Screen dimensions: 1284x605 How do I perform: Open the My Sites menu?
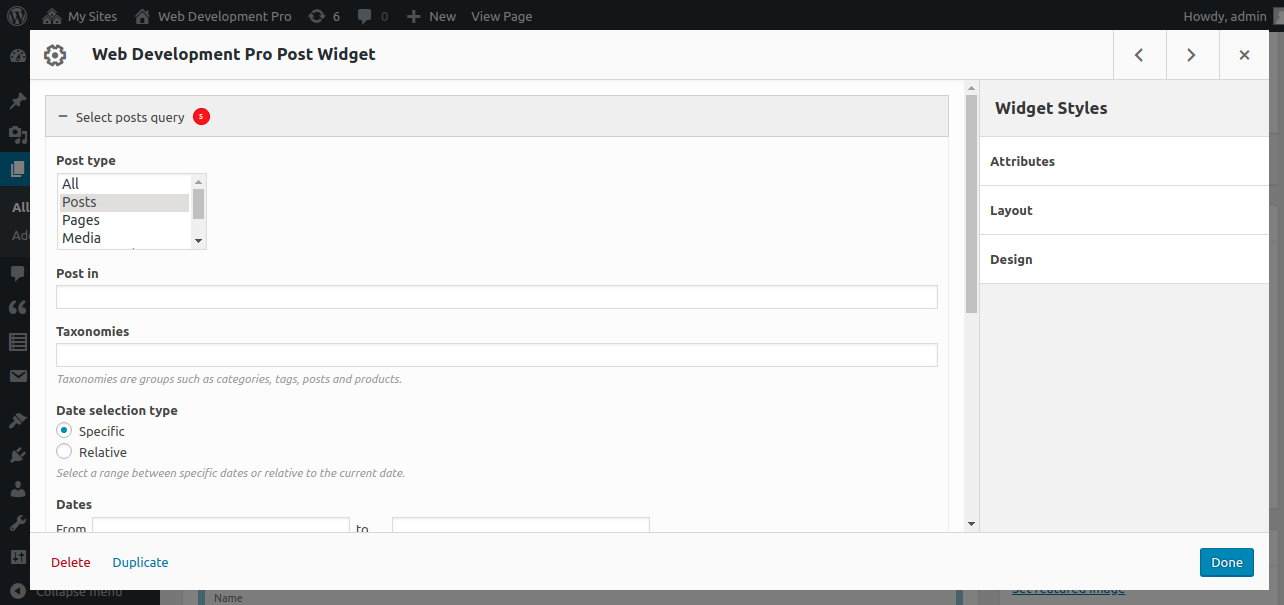(79, 16)
